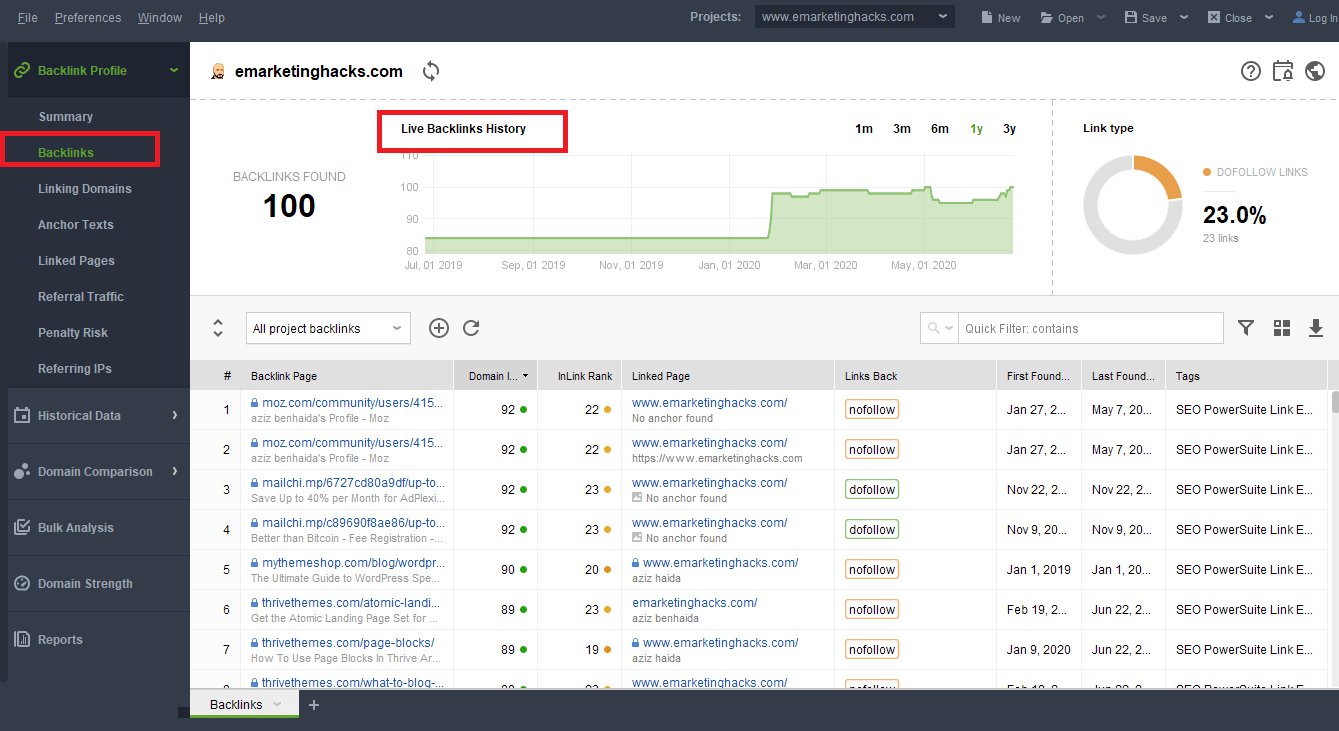Image resolution: width=1339 pixels, height=731 pixels.
Task: Open the thrivethemes.com/page-blocks/ backlink
Action: pyautogui.click(x=348, y=643)
